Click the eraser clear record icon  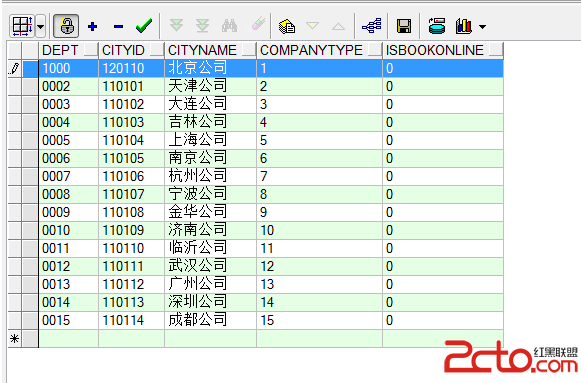click(258, 23)
